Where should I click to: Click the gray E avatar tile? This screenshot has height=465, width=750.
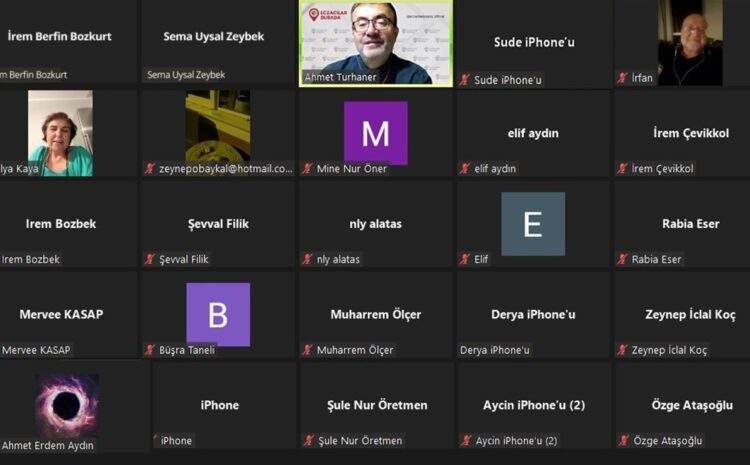(x=533, y=224)
